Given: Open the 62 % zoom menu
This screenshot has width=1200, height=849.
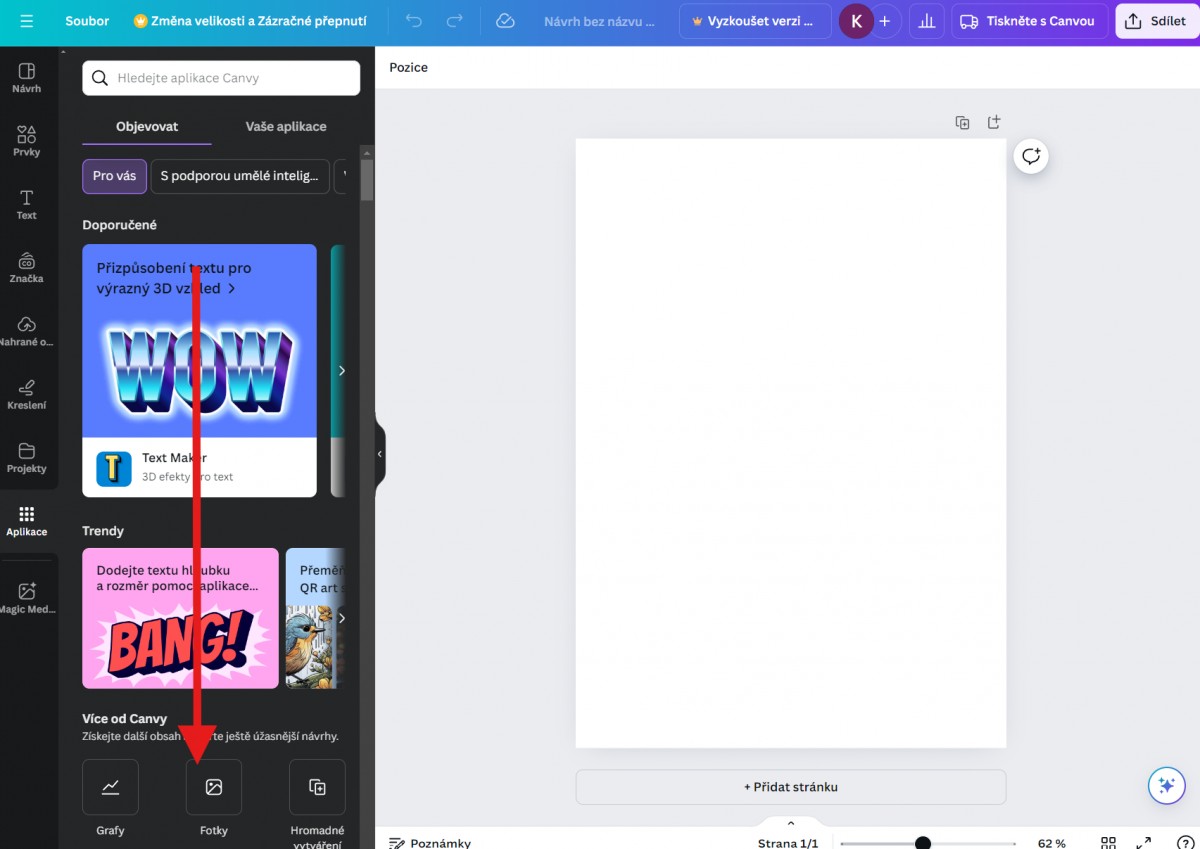Looking at the screenshot, I should pos(1051,843).
